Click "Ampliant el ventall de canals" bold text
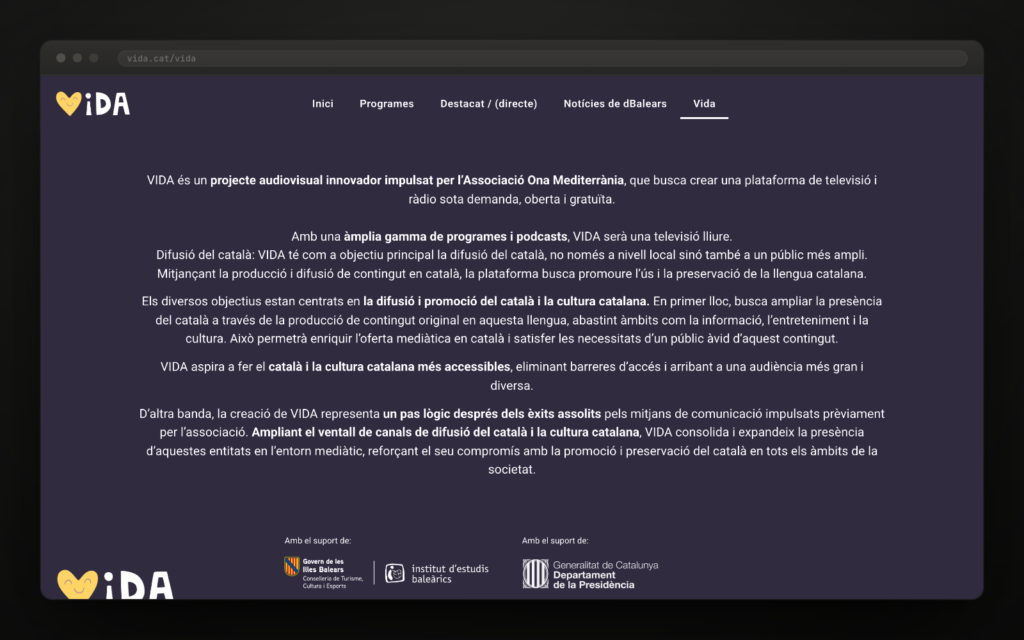1024x640 pixels. 332,432
